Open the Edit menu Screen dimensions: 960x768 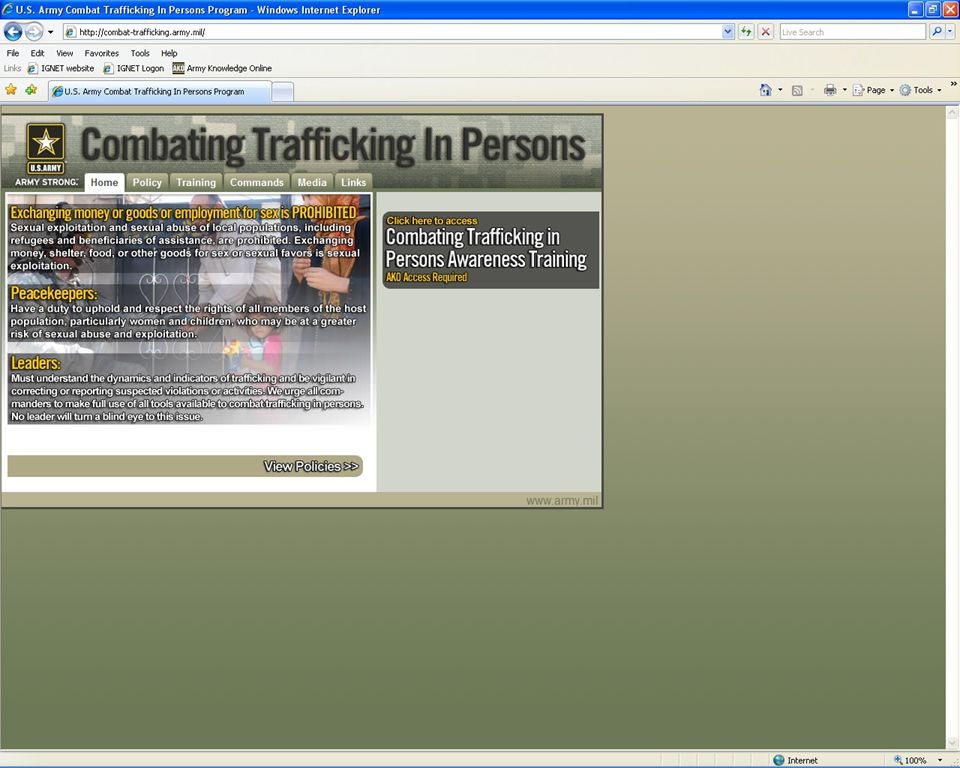click(37, 53)
